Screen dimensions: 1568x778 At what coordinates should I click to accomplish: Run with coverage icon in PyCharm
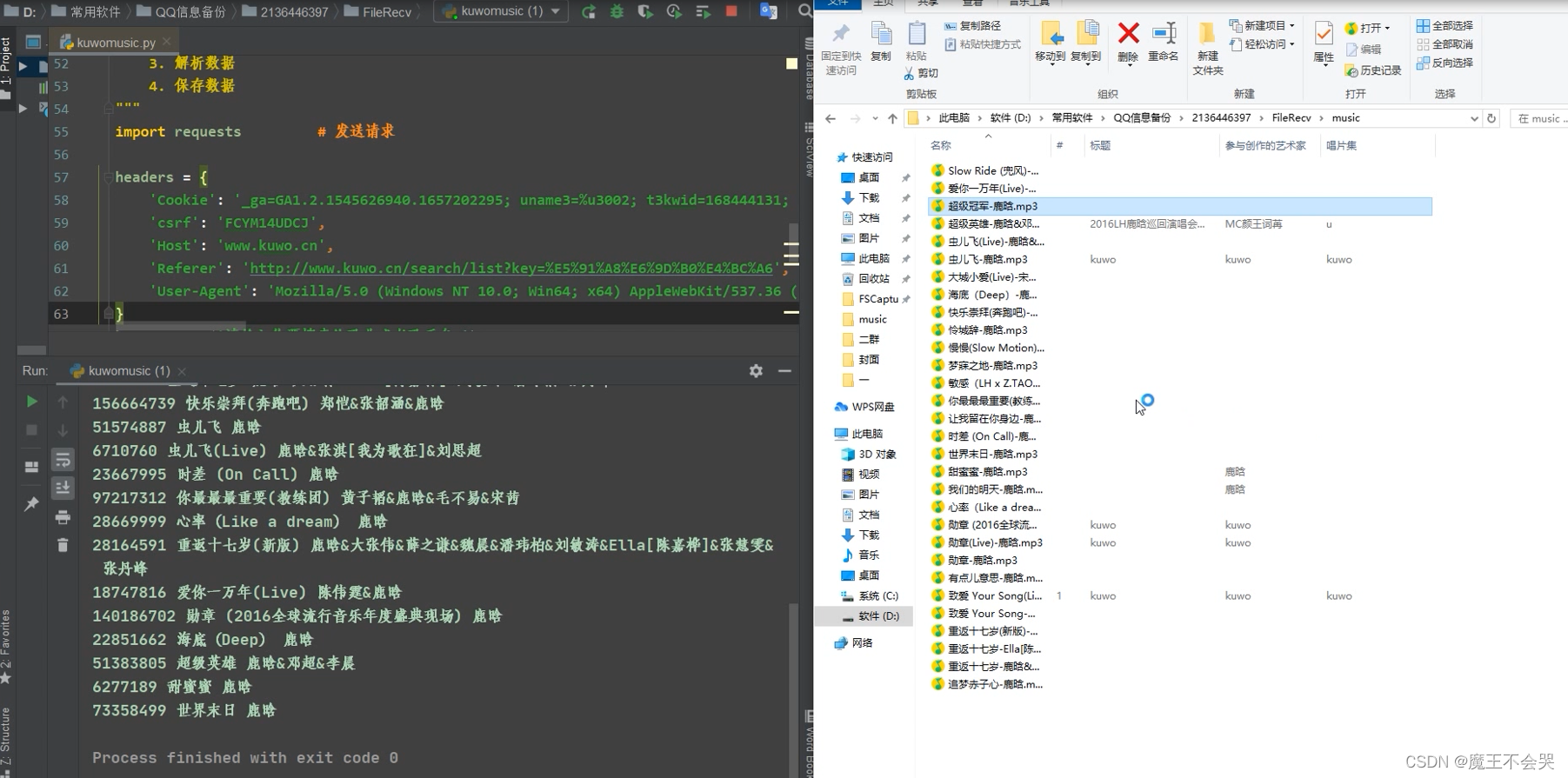click(x=644, y=11)
